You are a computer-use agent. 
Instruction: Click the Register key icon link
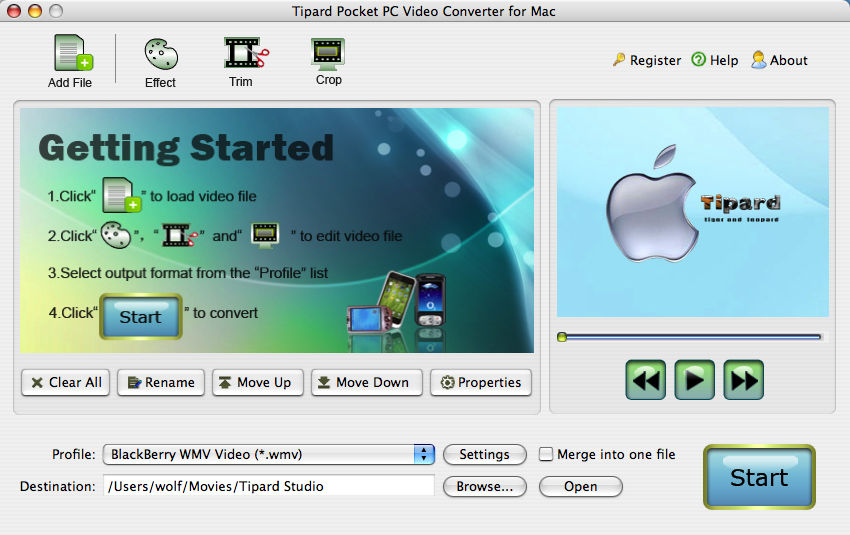click(646, 60)
